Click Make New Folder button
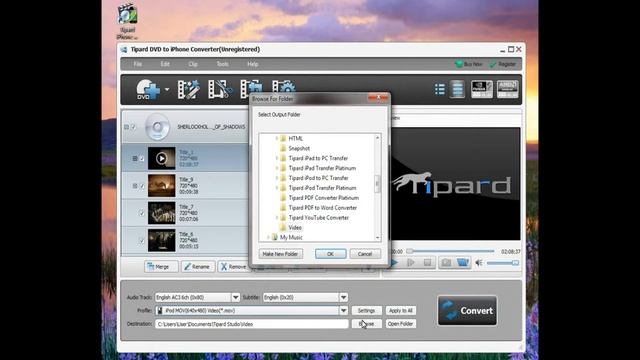 281,254
